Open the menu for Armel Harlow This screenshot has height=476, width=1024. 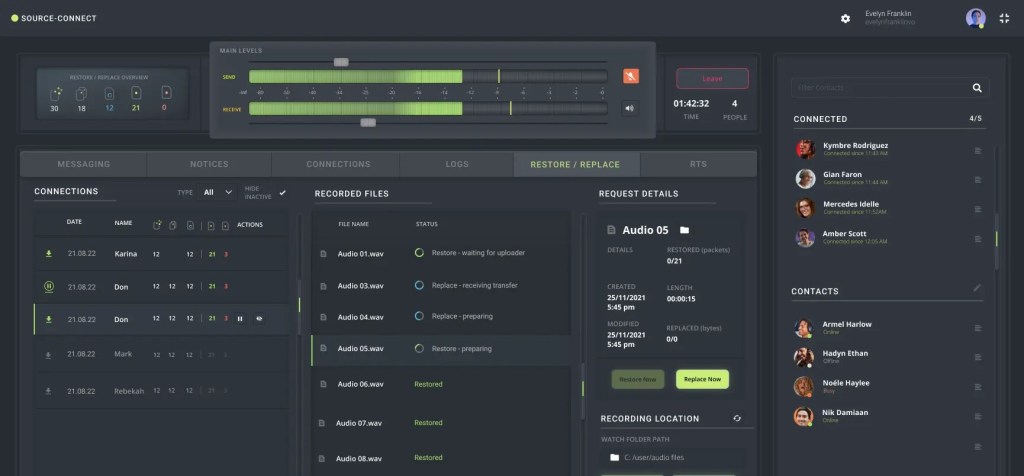(x=978, y=328)
